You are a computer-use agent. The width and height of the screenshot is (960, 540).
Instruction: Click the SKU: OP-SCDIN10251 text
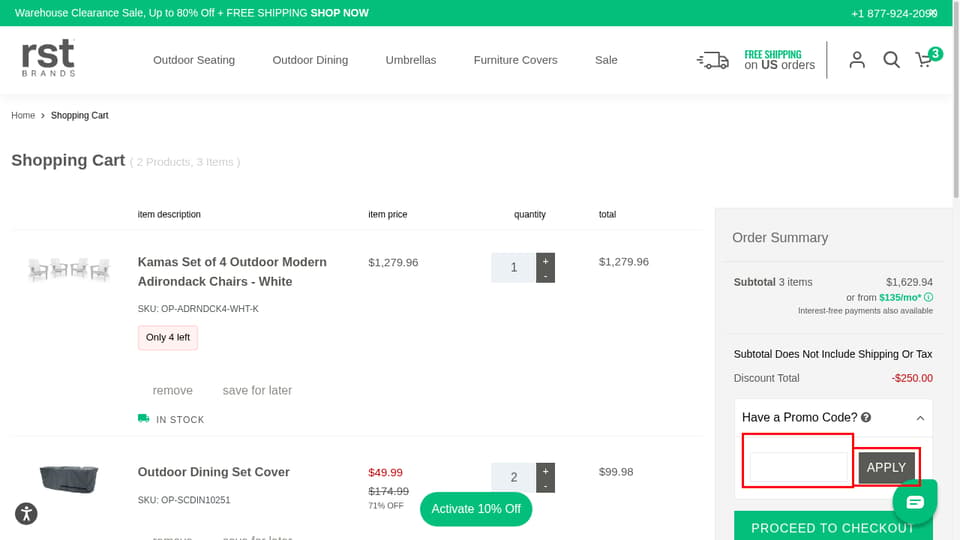[x=184, y=500]
